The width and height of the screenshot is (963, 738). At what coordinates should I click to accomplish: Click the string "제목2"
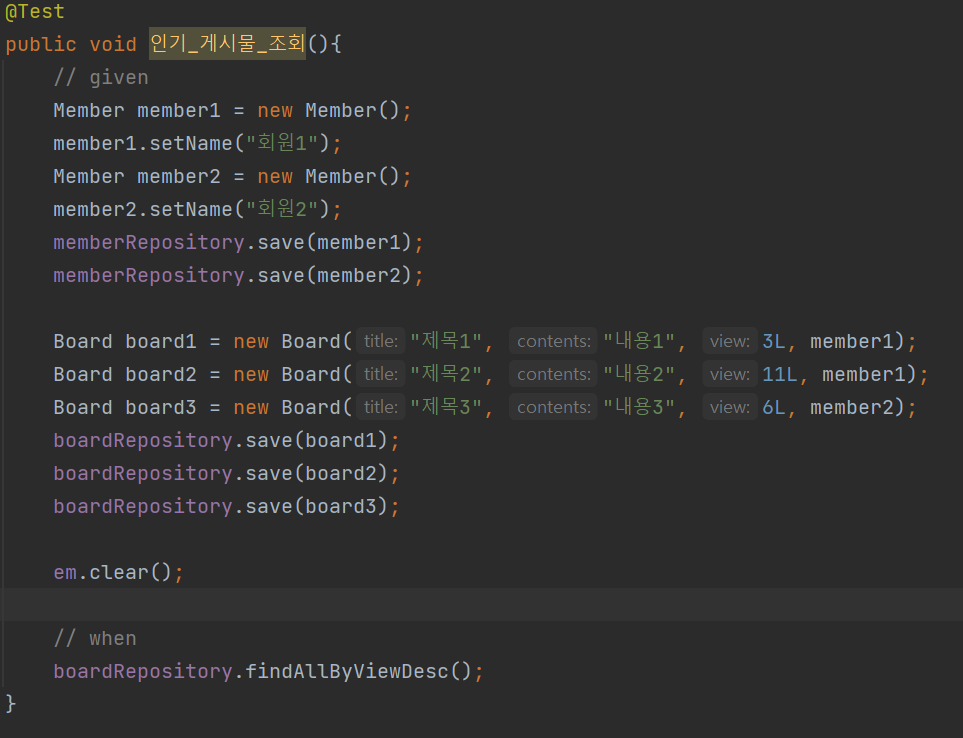[446, 375]
